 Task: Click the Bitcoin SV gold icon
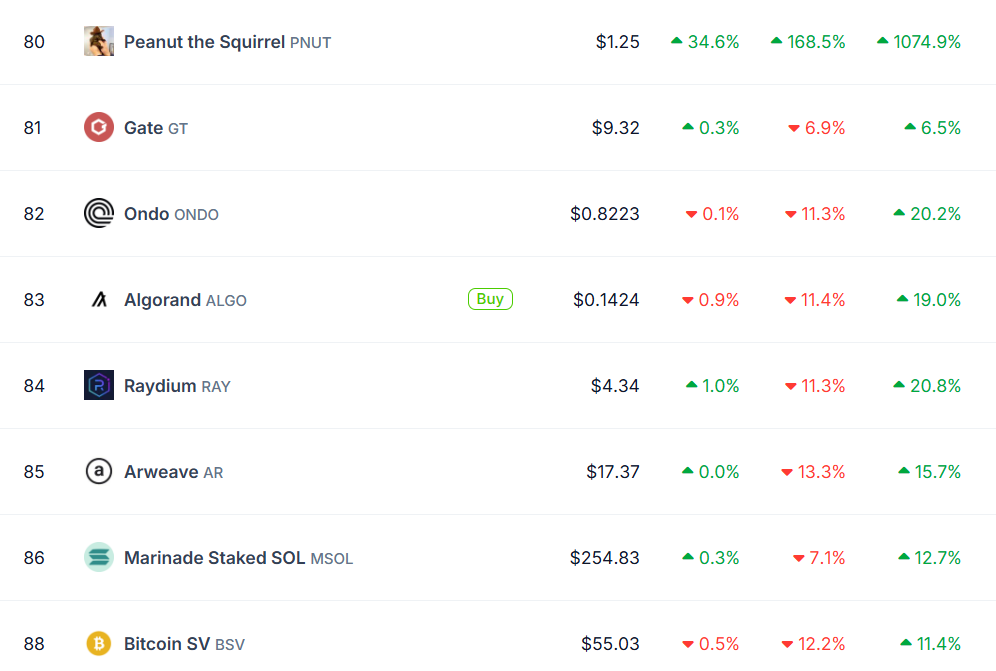pos(98,644)
